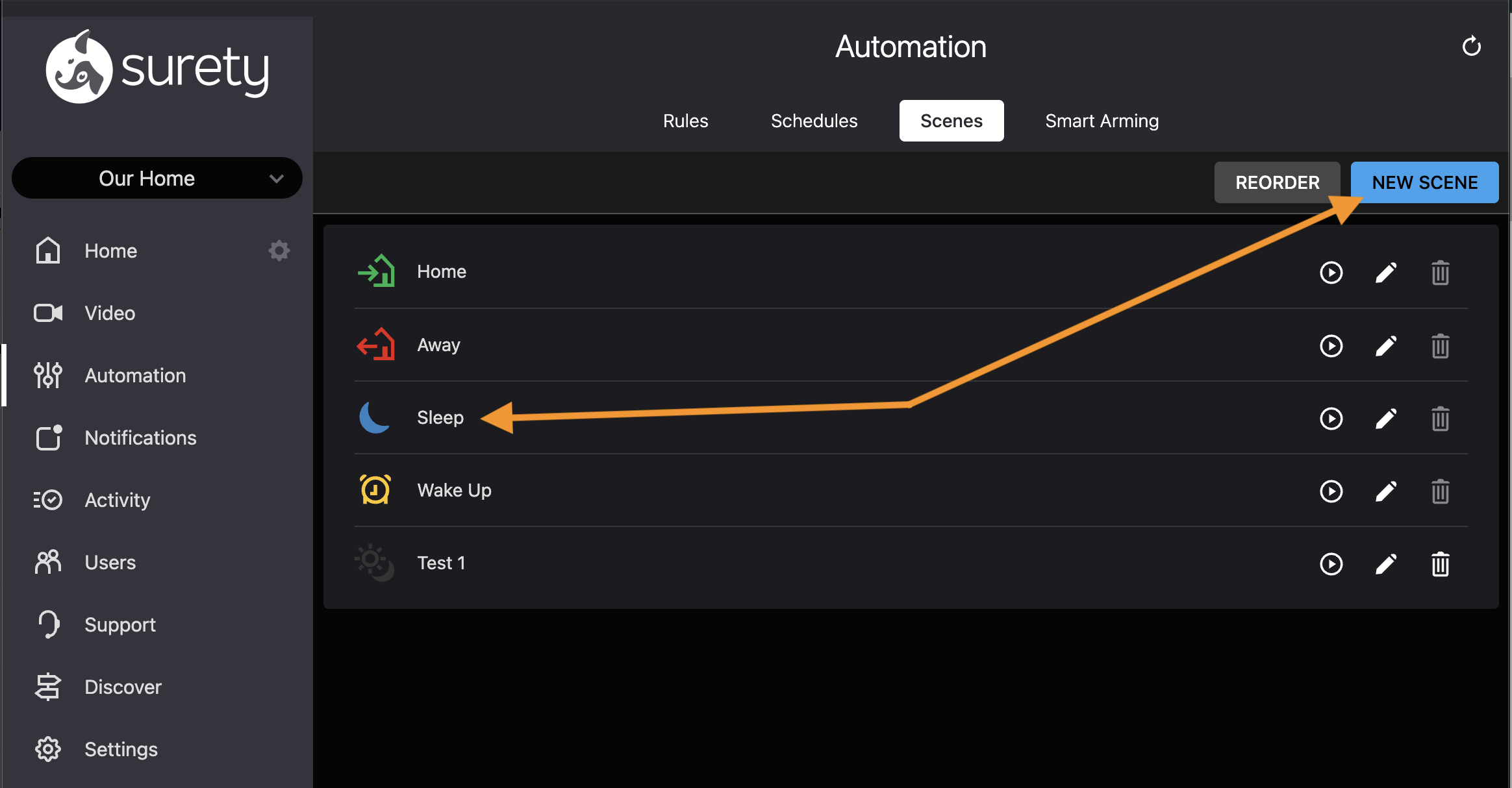Select the Wake Up scene row

pos(454,491)
